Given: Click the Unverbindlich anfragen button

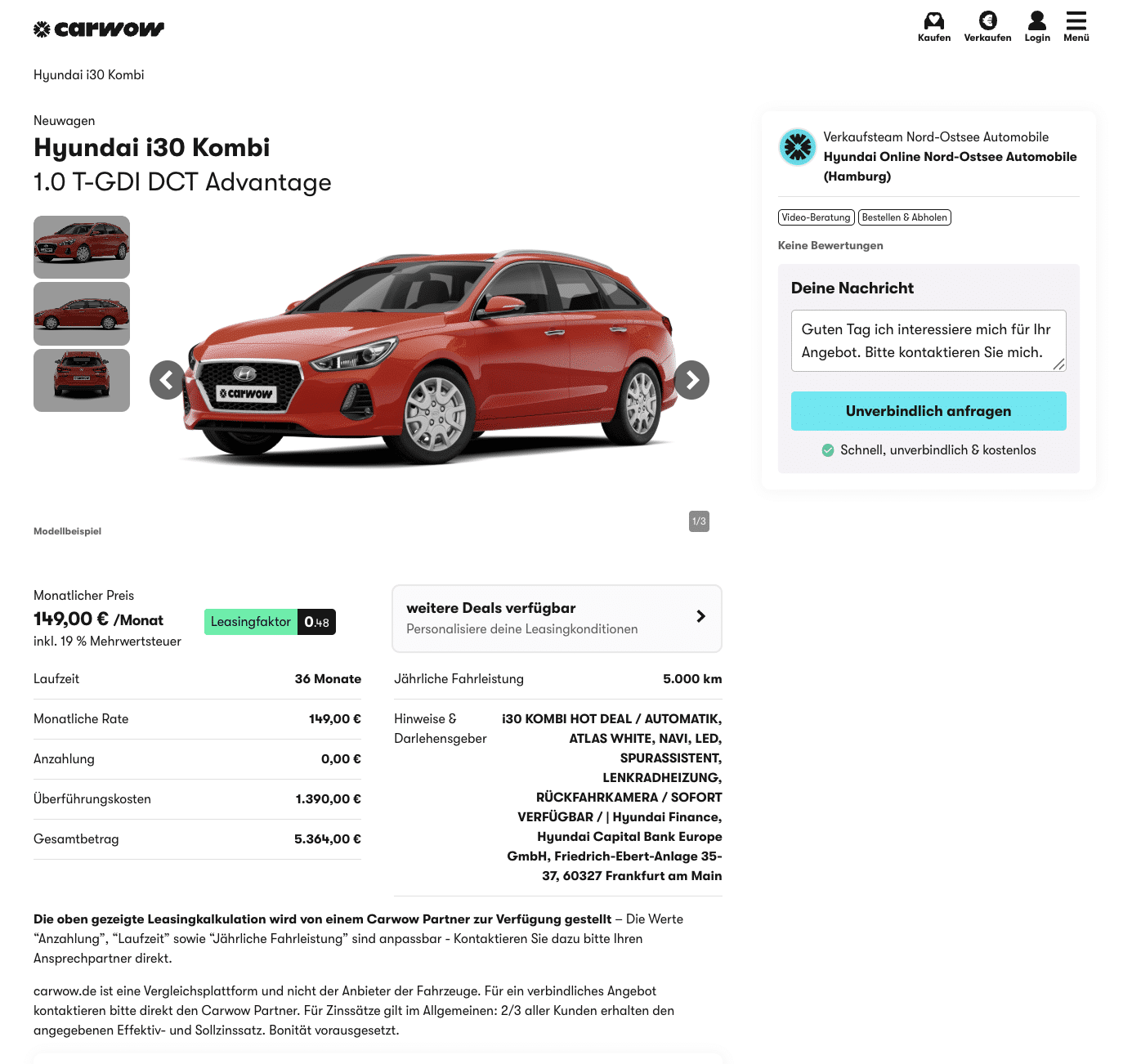Looking at the screenshot, I should click(928, 411).
